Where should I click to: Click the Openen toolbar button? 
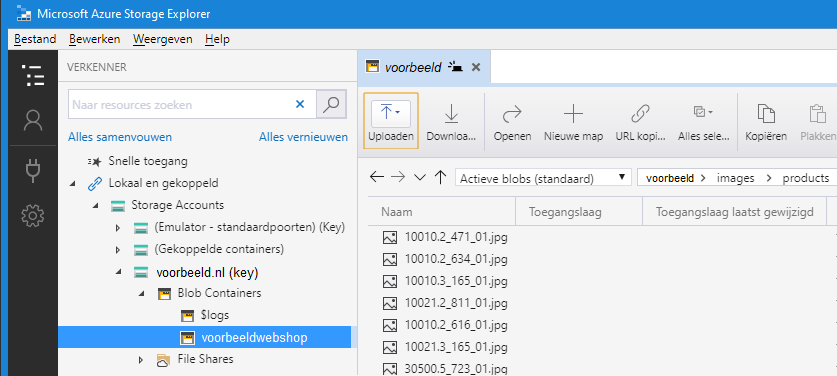coord(512,121)
